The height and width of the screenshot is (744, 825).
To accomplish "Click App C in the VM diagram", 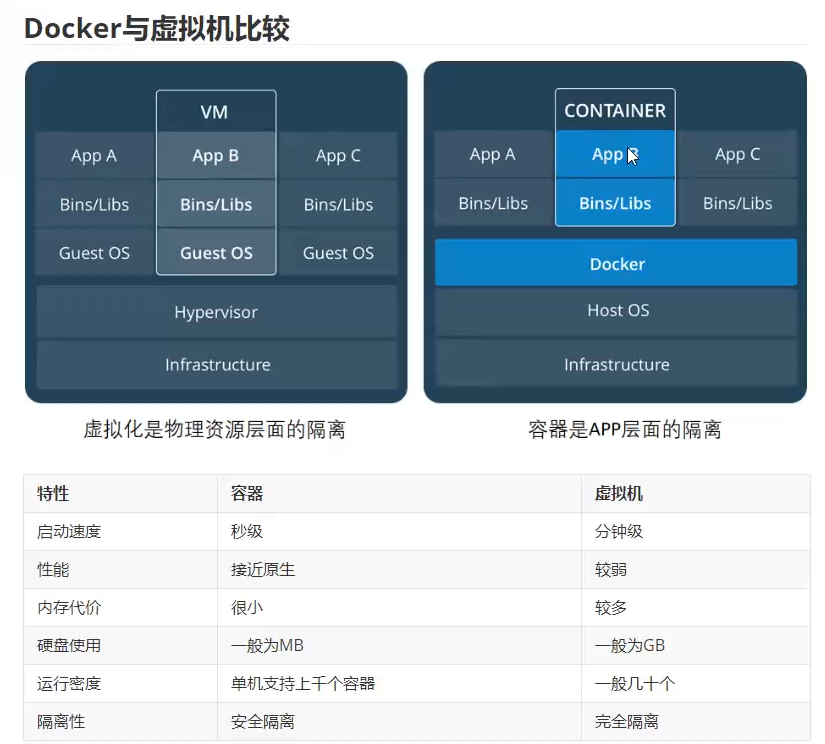I will [x=338, y=156].
